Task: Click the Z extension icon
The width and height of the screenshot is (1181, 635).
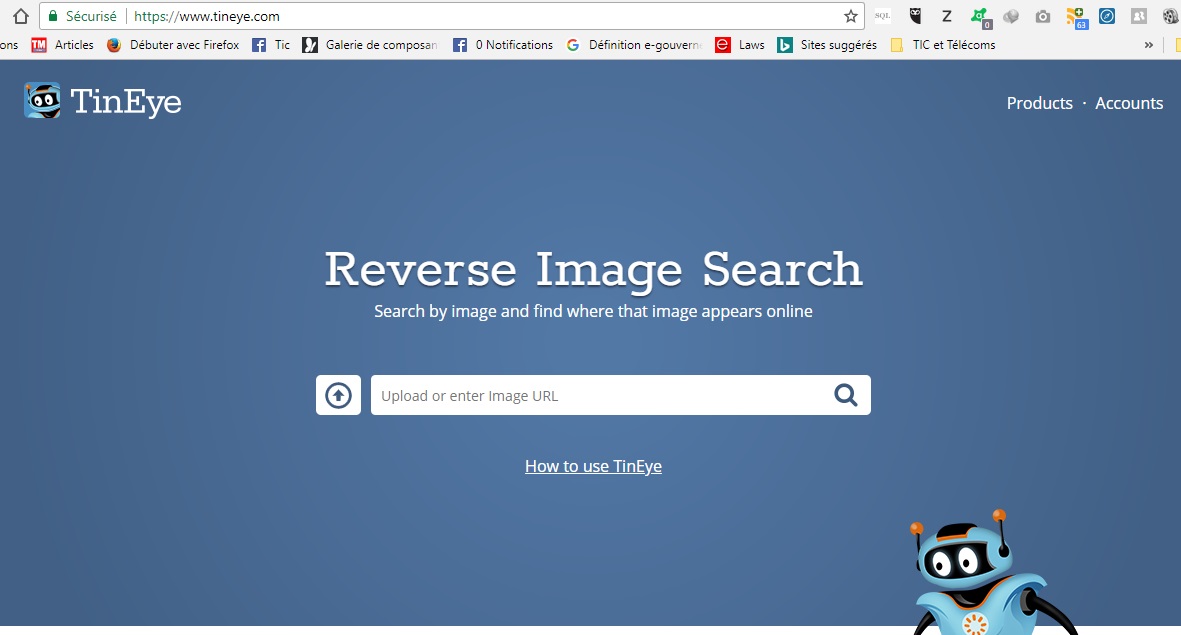Action: pos(947,16)
